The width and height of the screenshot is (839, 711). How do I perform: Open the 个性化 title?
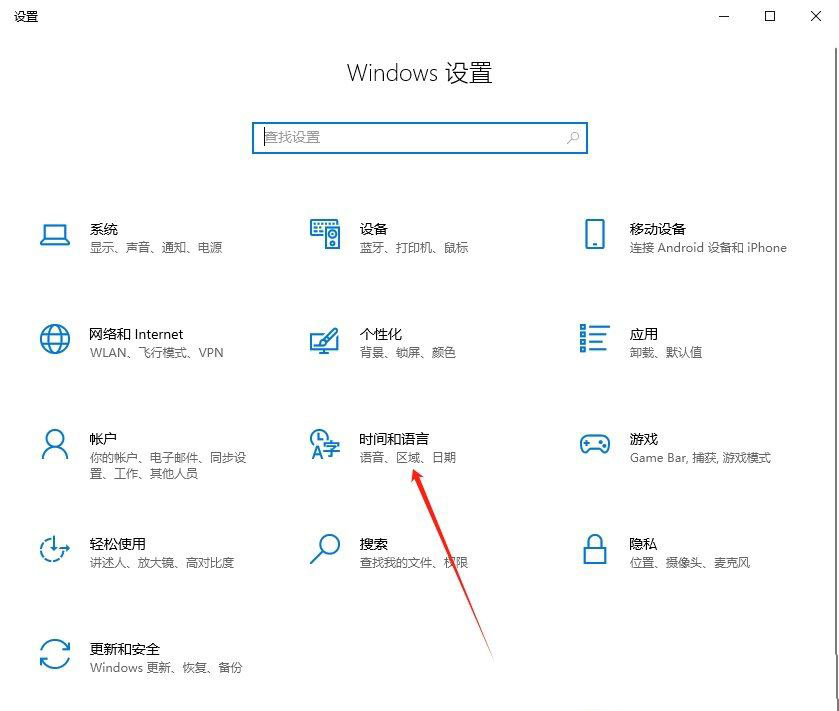380,334
